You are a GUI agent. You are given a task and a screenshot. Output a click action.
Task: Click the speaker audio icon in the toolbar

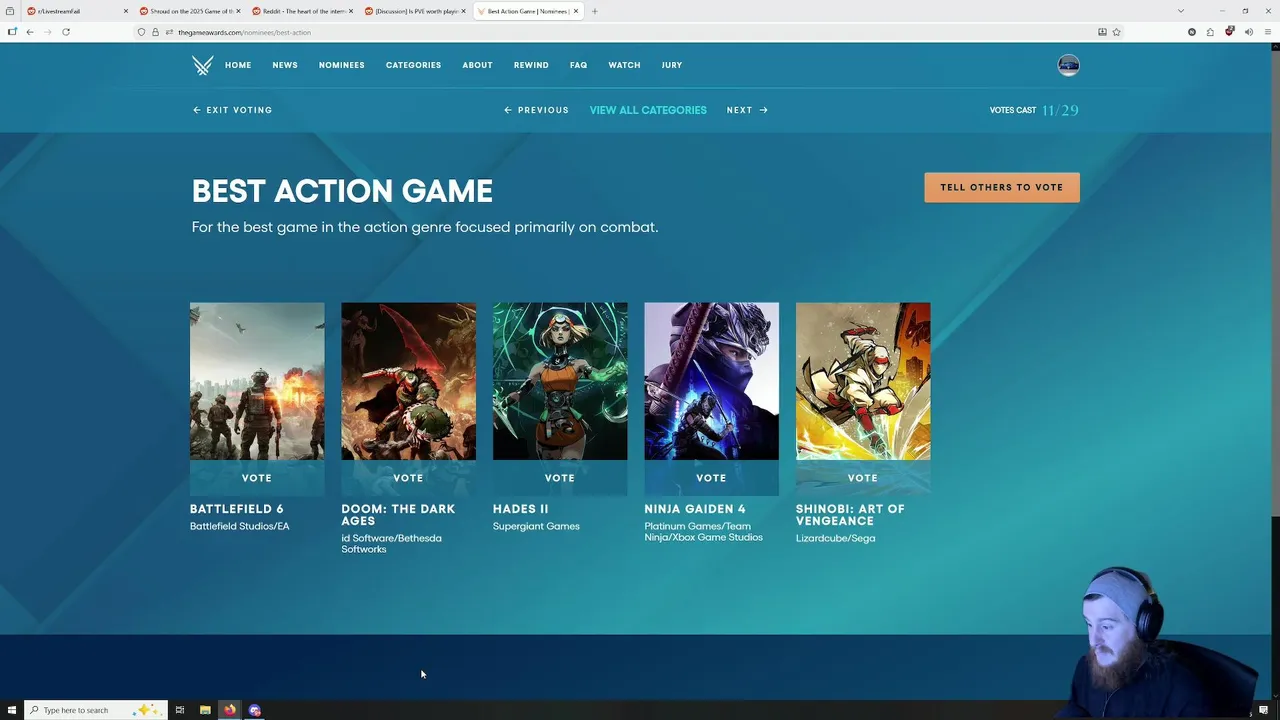1249,32
